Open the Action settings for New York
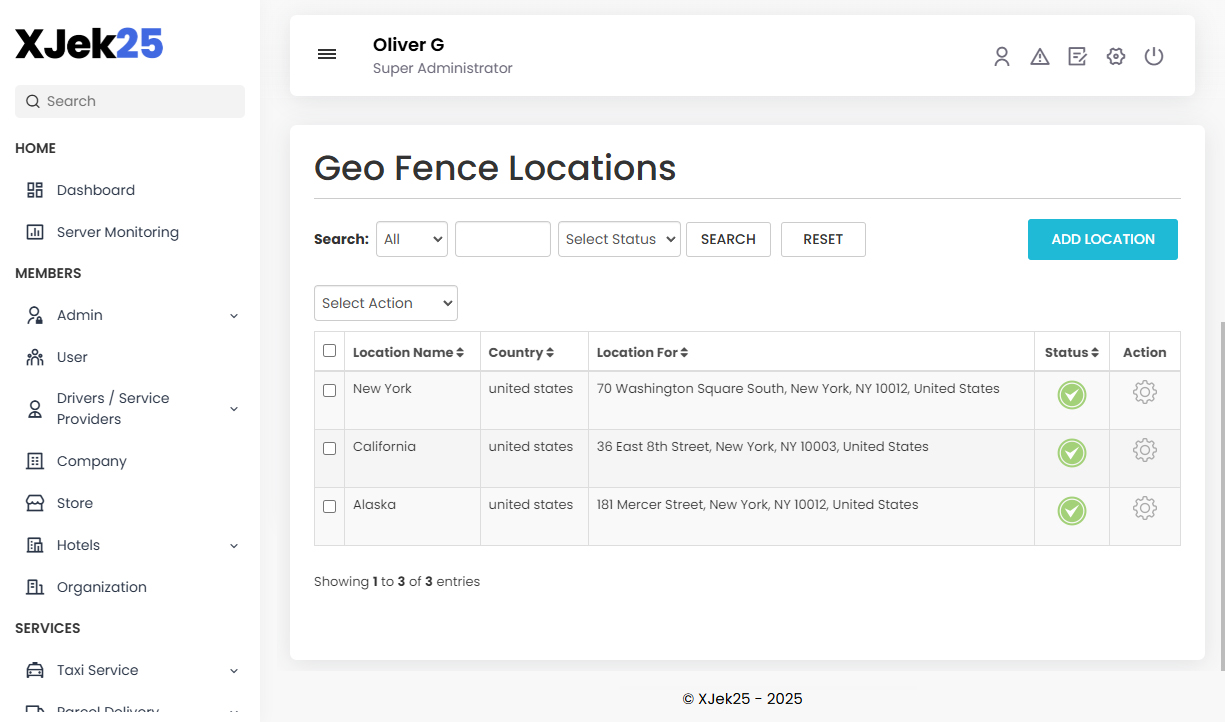 click(x=1144, y=392)
